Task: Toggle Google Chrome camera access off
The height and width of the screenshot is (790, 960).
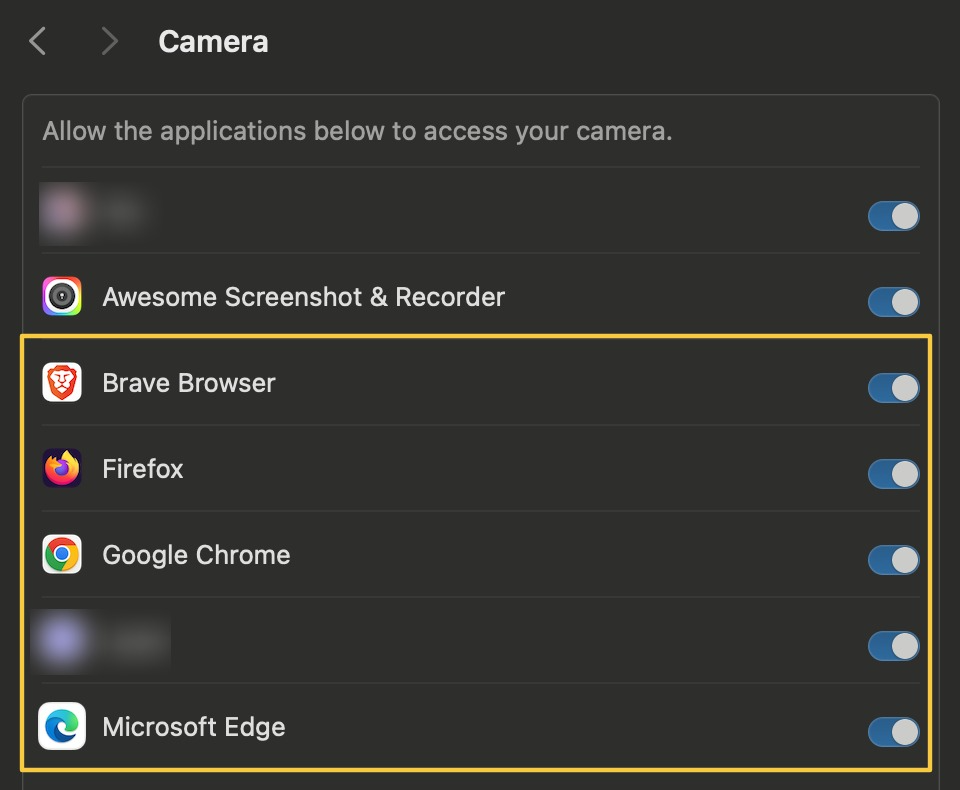Action: click(893, 560)
